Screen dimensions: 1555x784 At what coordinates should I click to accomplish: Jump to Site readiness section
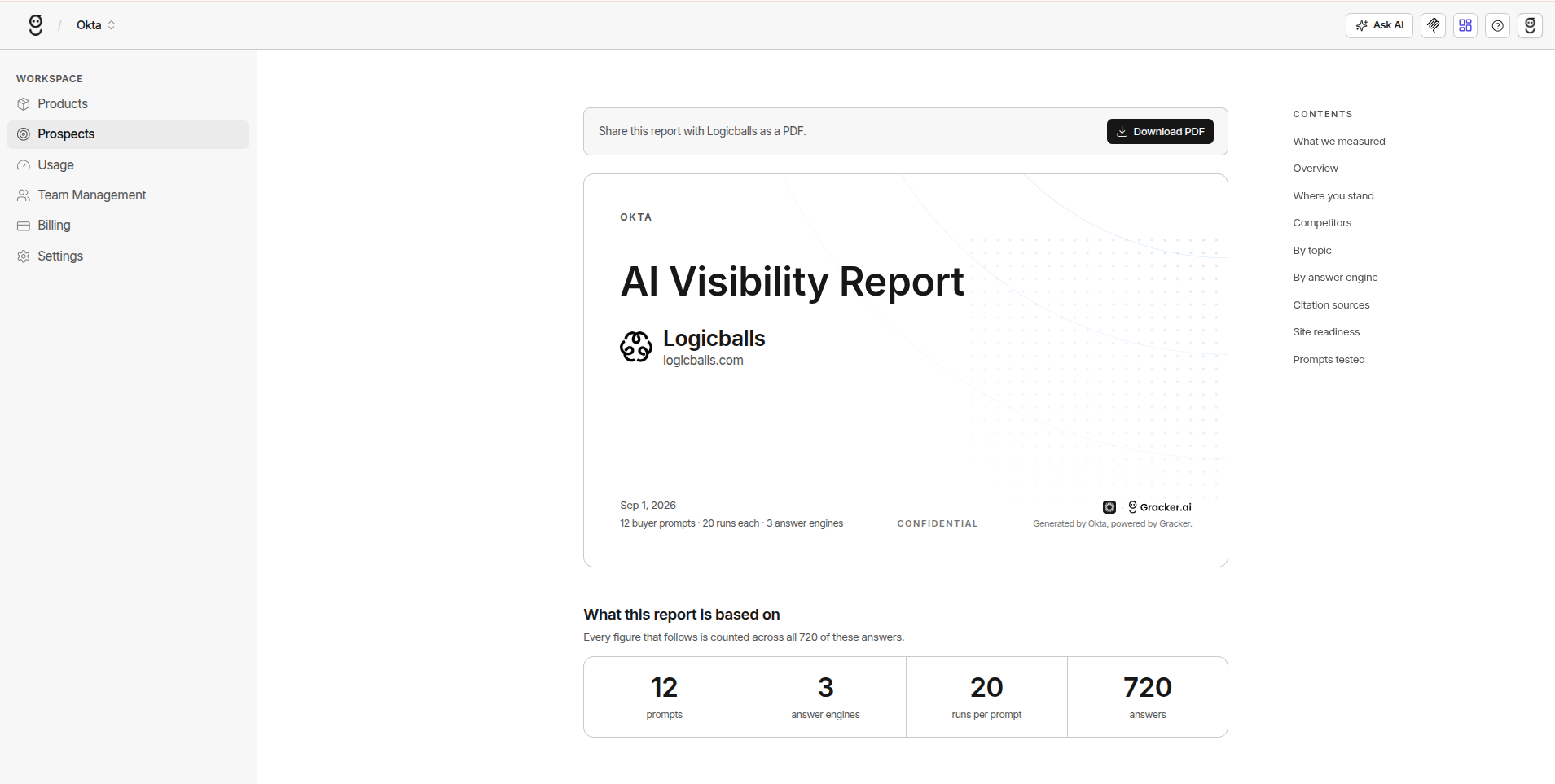pos(1326,332)
